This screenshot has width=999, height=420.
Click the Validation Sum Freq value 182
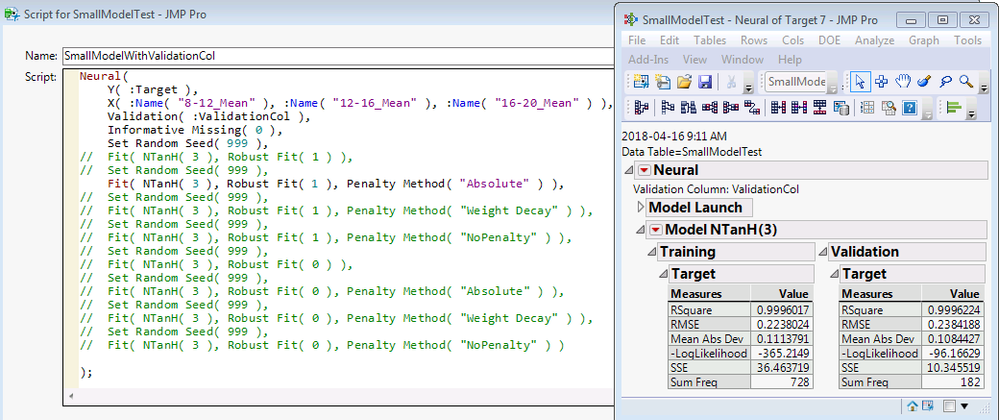(x=951, y=382)
